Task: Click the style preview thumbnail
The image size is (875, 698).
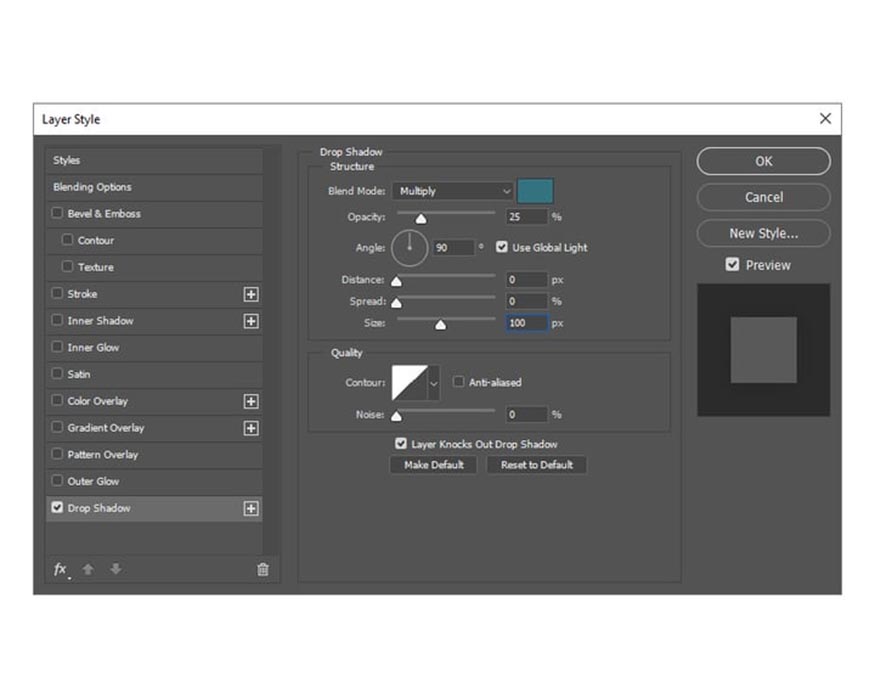Action: tap(763, 350)
